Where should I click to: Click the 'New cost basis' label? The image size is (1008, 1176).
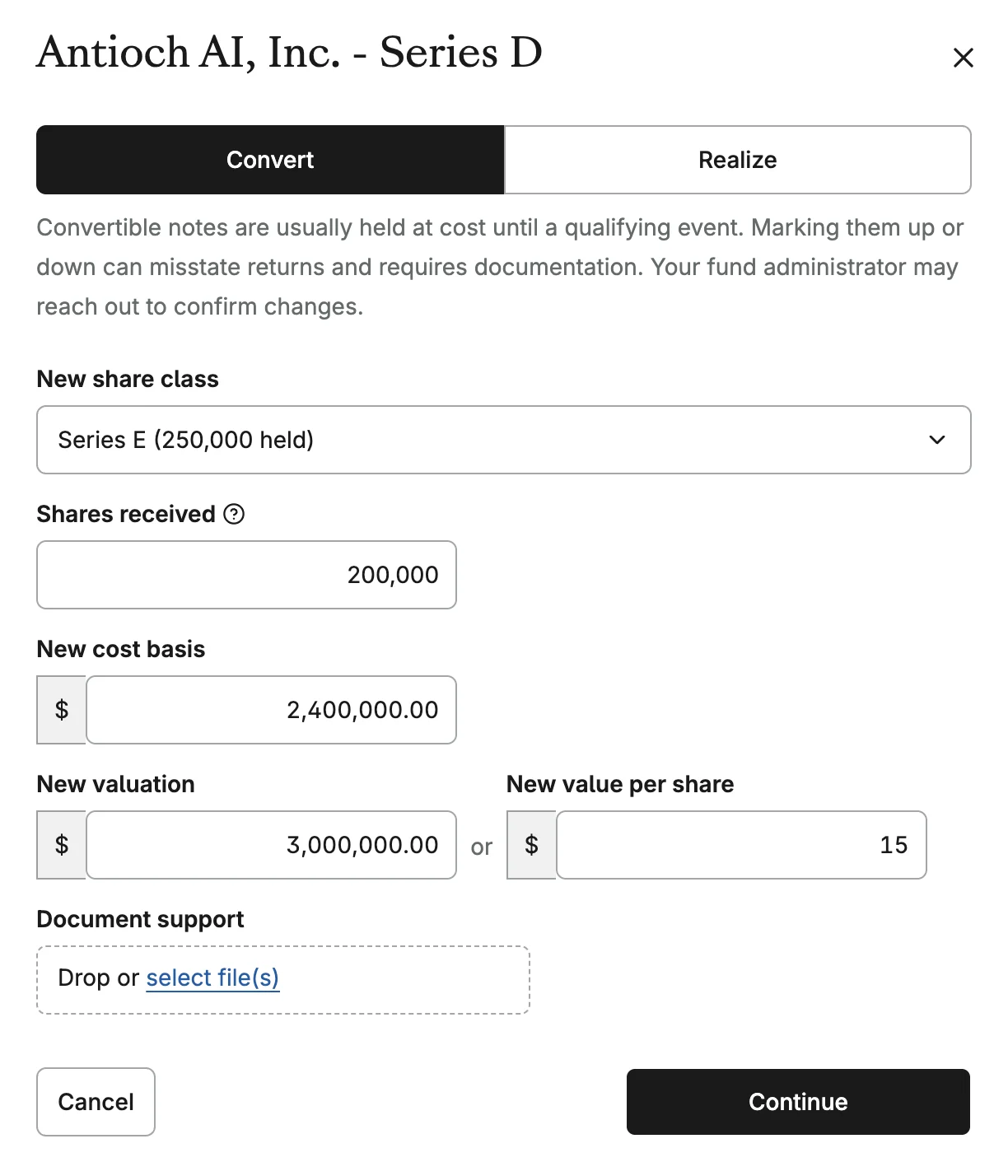click(x=121, y=649)
